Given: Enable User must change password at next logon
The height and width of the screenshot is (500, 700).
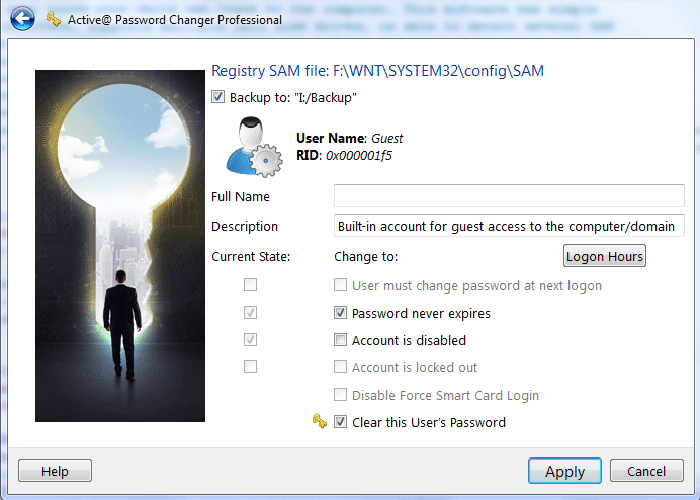Looking at the screenshot, I should pos(340,285).
